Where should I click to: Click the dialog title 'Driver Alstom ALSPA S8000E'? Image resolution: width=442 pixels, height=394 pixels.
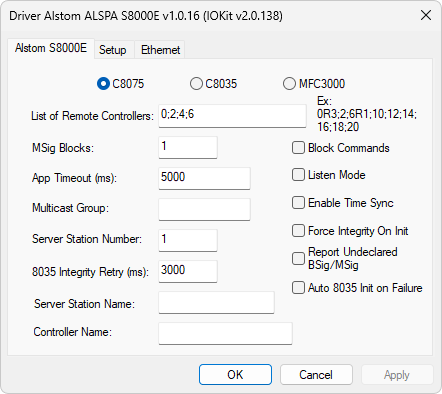pos(84,16)
